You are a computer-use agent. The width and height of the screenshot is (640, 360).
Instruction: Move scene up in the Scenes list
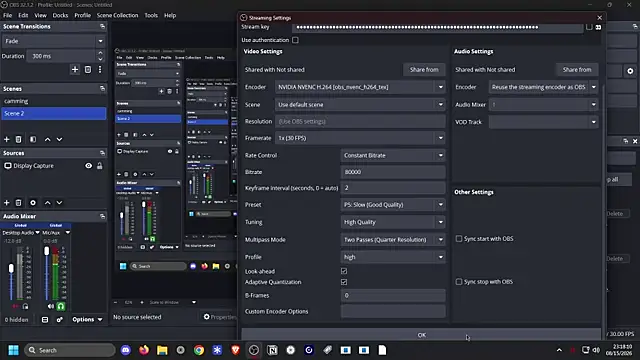coord(48,139)
